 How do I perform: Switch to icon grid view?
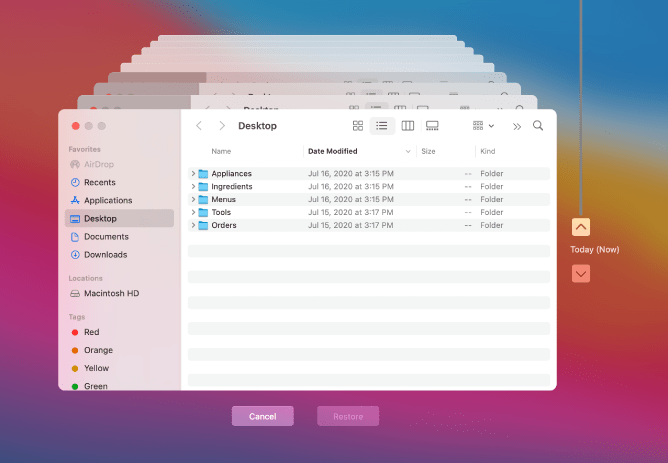pyautogui.click(x=358, y=126)
